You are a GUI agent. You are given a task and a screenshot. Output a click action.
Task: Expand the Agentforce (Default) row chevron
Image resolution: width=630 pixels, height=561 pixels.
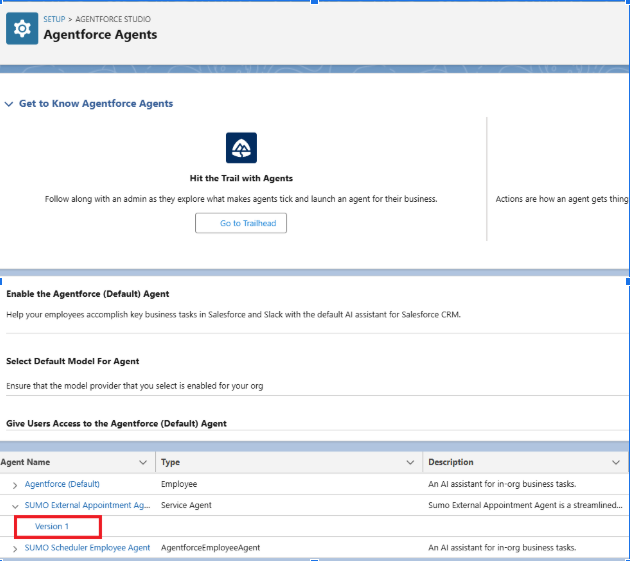coord(15,485)
